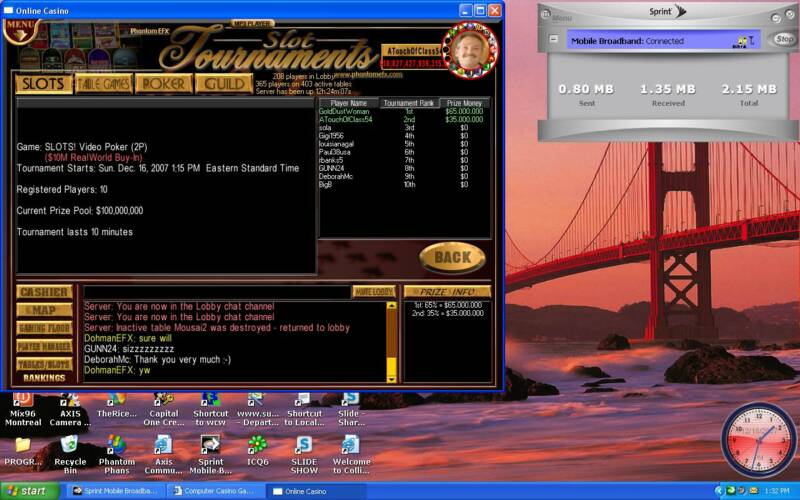Click the chat scrollbar down arrow
This screenshot has height=500, width=800.
coord(391,379)
